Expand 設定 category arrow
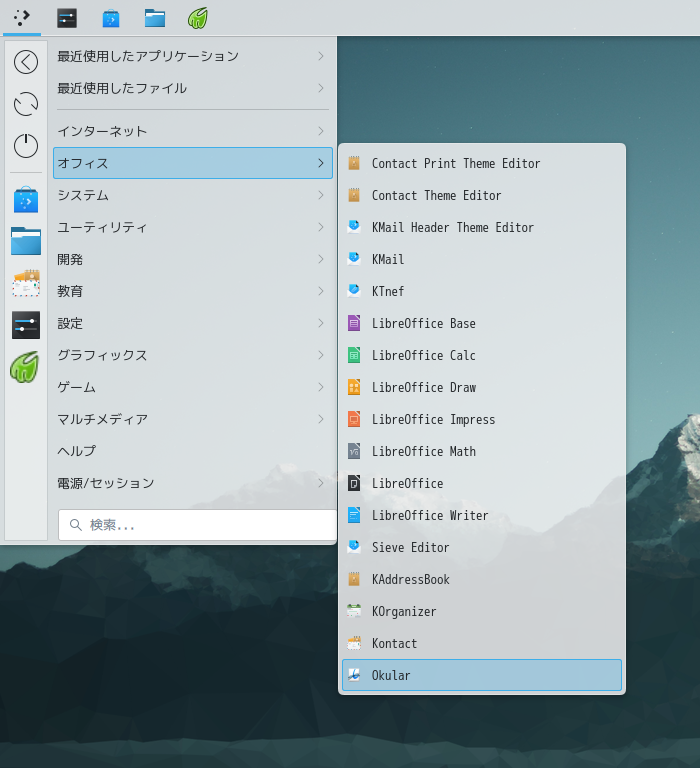Viewport: 700px width, 768px height. (321, 323)
